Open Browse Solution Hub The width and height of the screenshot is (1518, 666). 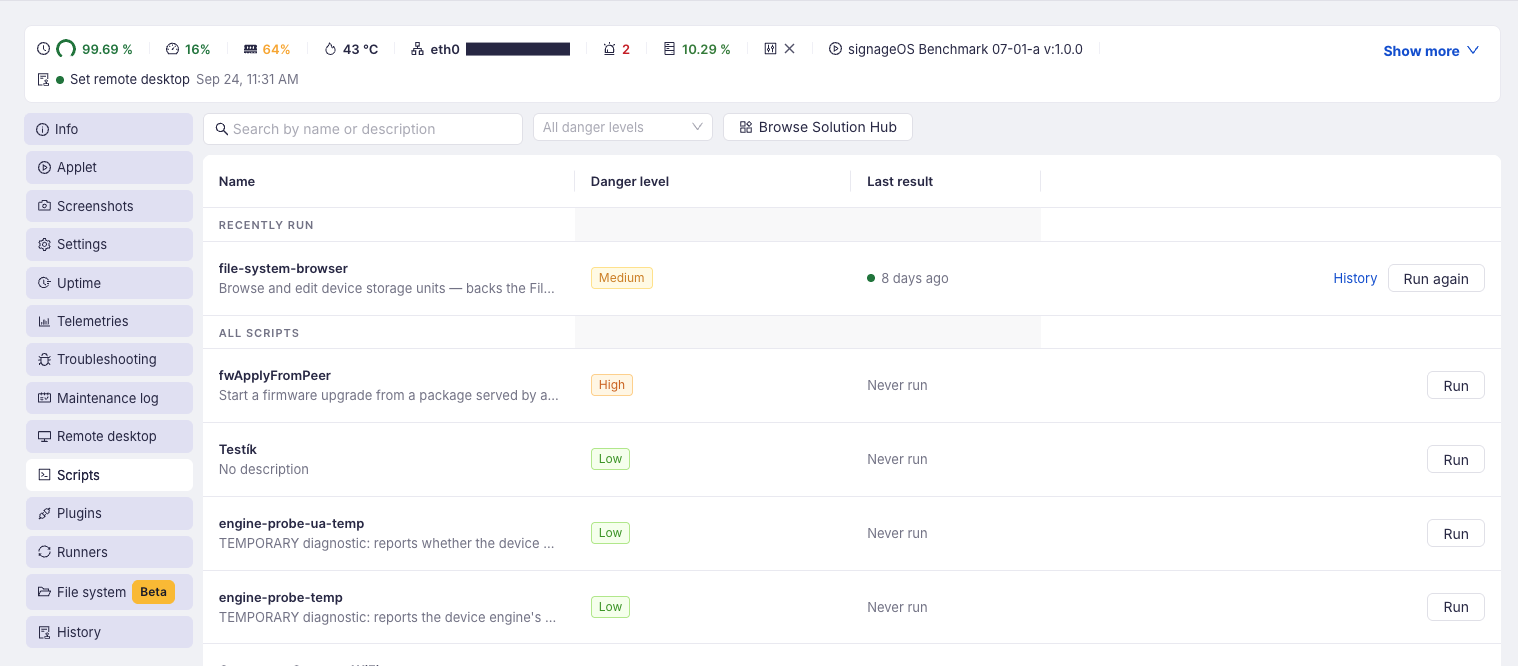[x=818, y=127]
